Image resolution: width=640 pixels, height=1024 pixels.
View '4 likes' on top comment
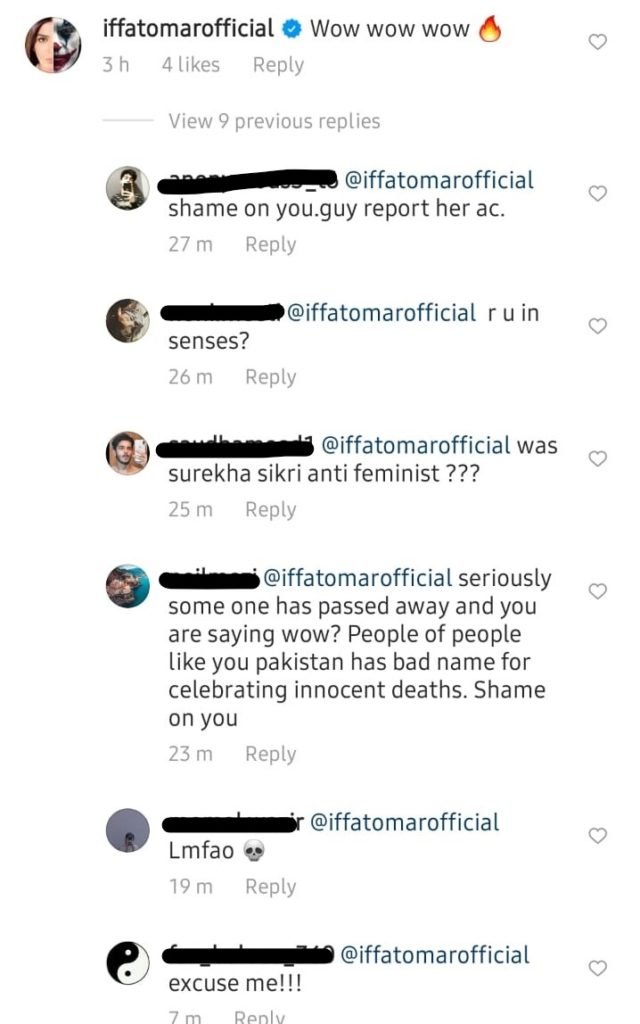(190, 64)
